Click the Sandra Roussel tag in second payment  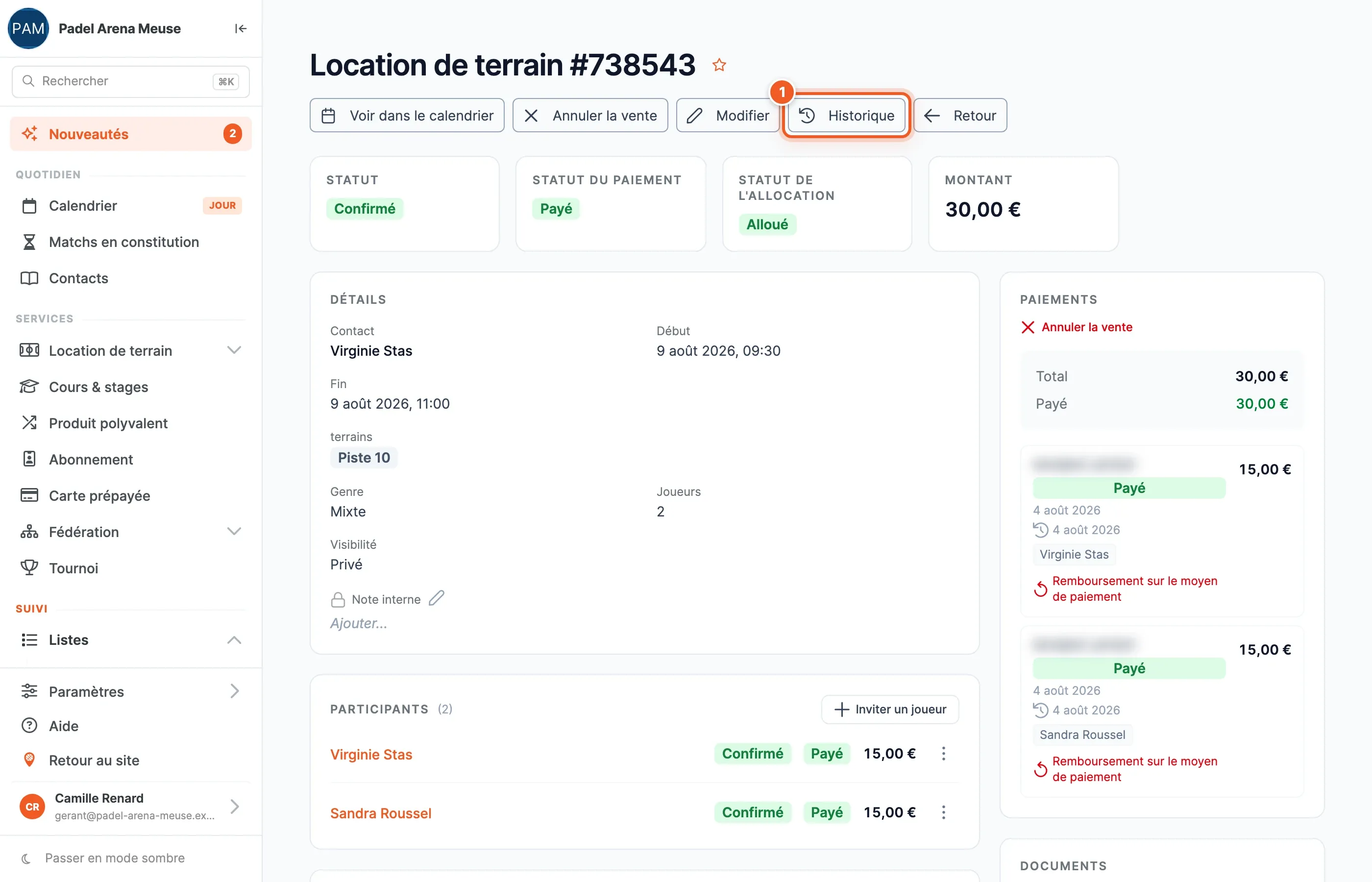[1082, 735]
